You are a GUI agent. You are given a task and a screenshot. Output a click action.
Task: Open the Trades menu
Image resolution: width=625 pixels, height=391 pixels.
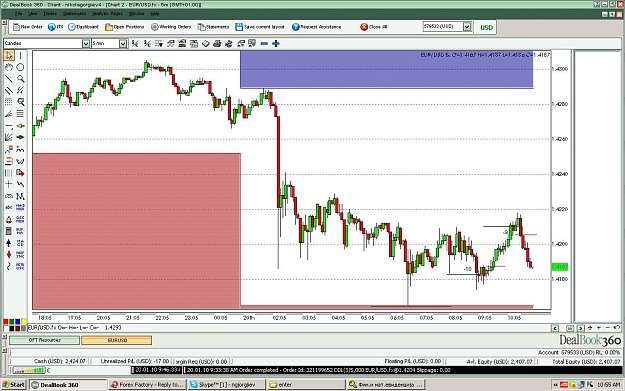(x=50, y=14)
